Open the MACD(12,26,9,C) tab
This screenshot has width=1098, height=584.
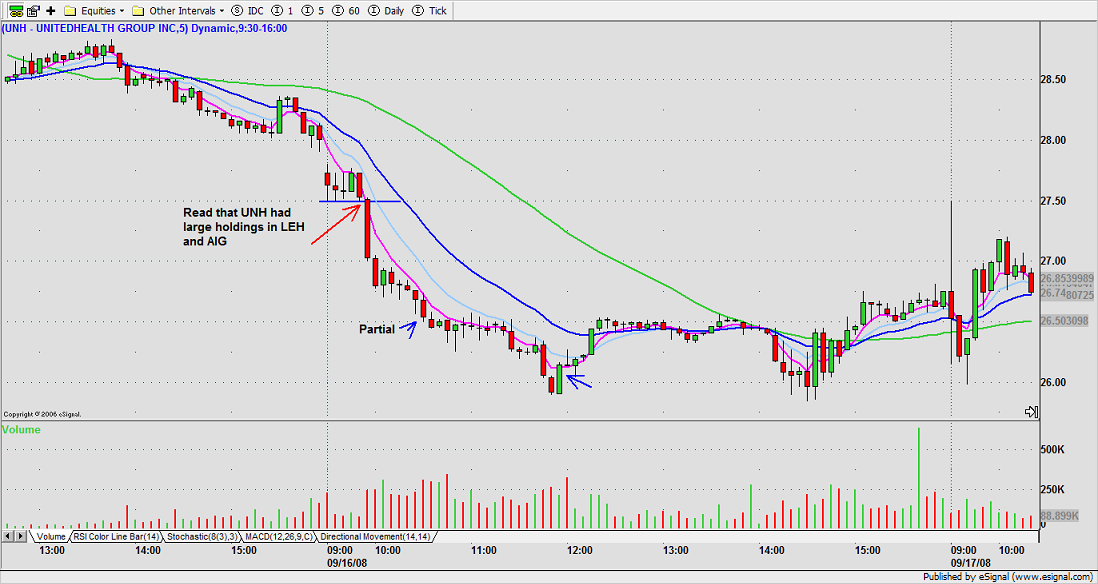click(x=279, y=536)
